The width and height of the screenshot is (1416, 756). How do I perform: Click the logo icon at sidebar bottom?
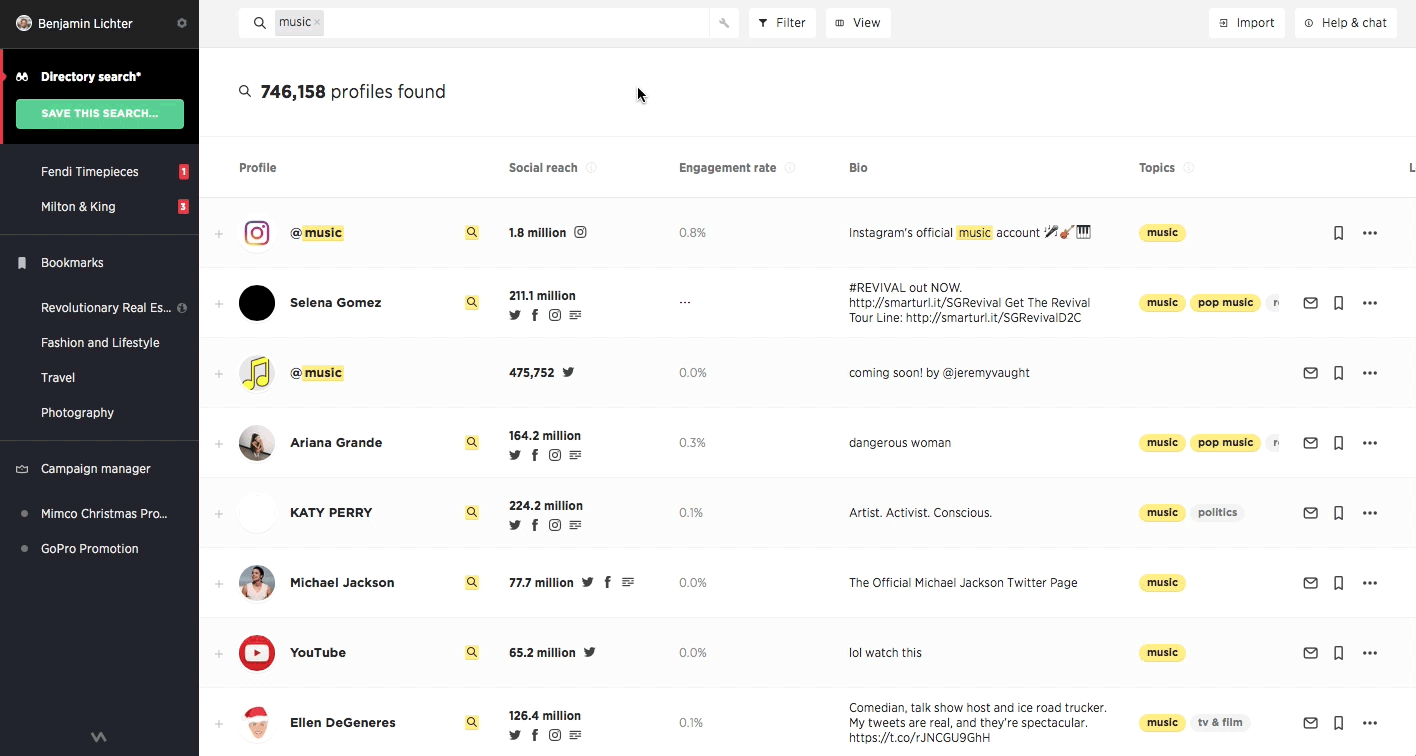(99, 737)
